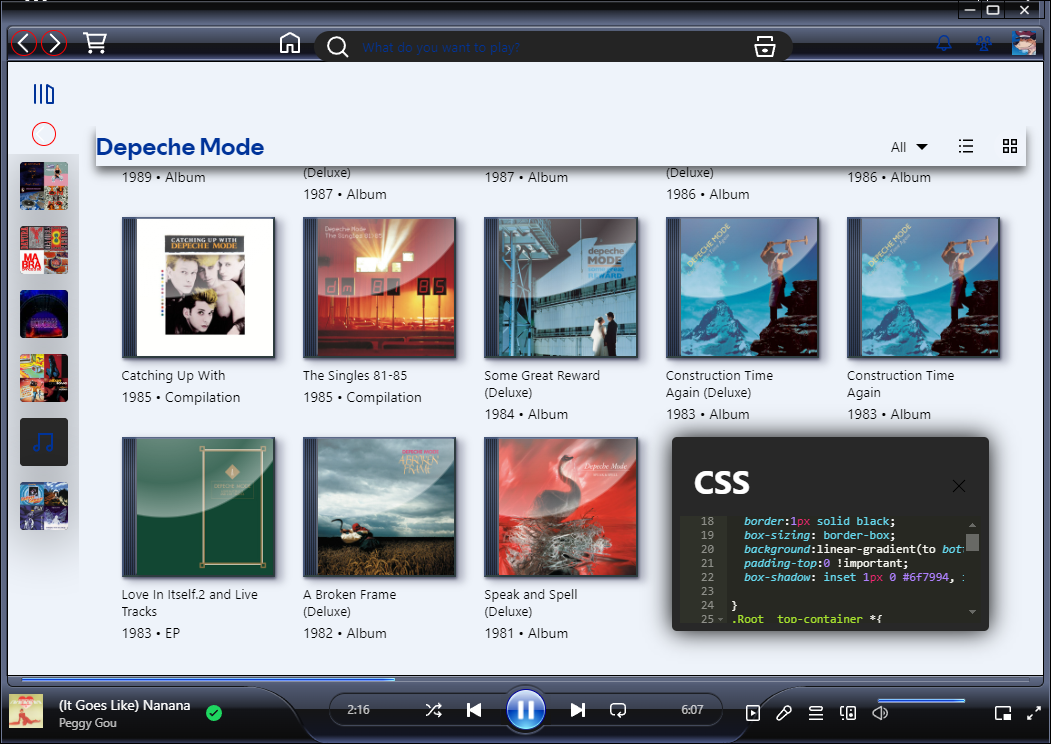Screen dimensions: 1051x744
Task: Toggle repeat mode
Action: coord(618,710)
